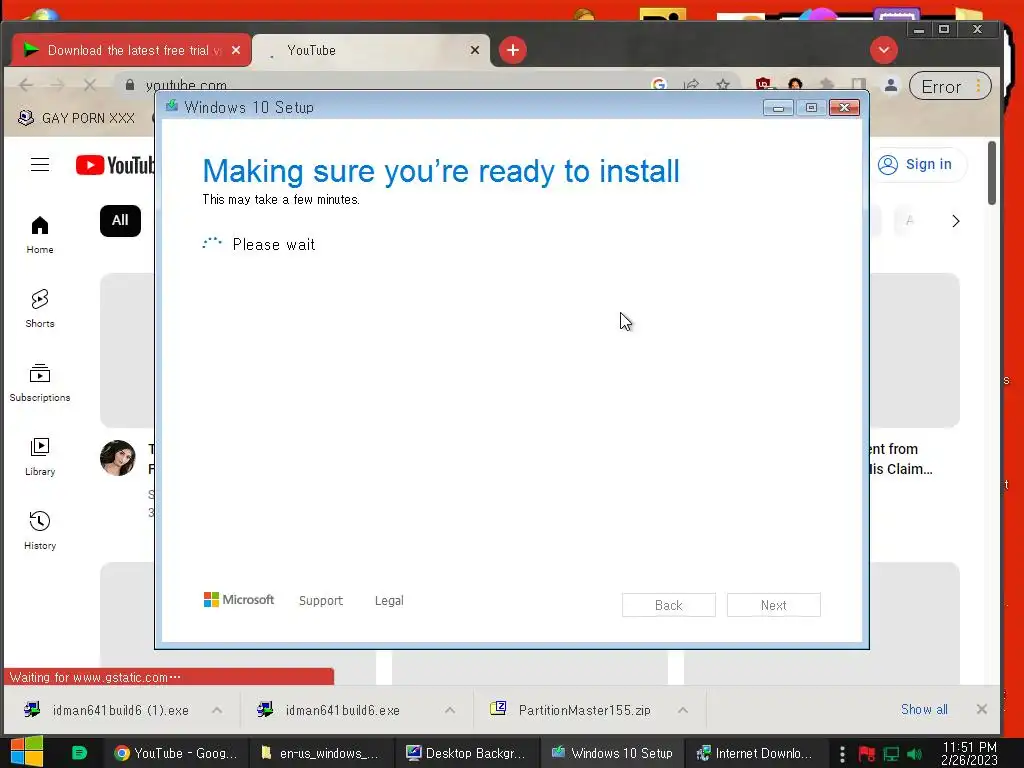
Task: Expand options for idman641build6.exe download
Action: tap(450, 710)
